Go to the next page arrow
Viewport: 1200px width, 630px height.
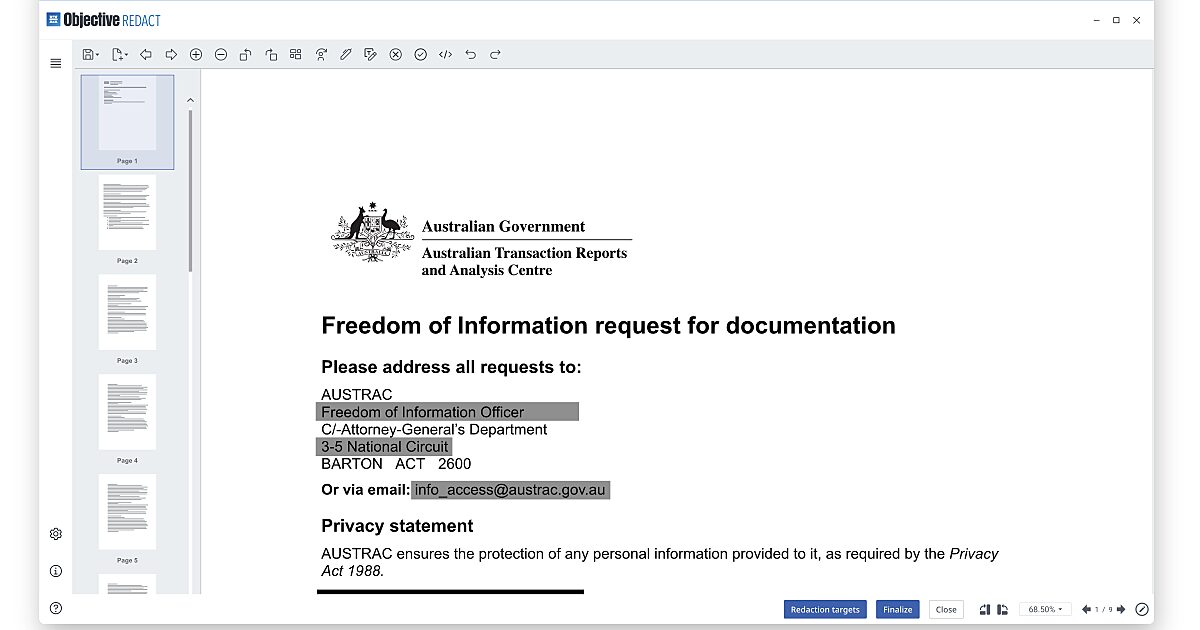[1121, 609]
